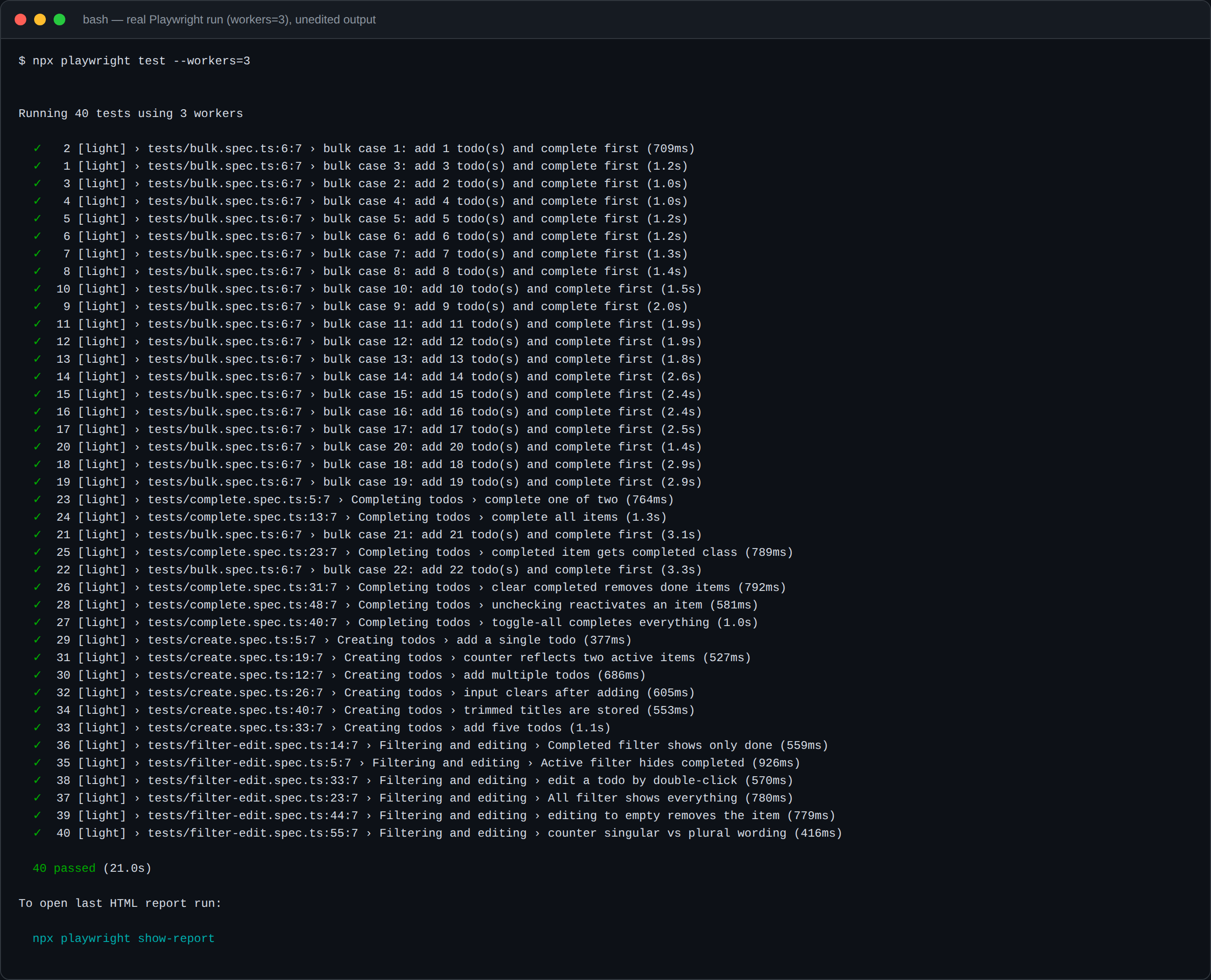Click the checkmark beside 'add a single todo'

(37, 640)
